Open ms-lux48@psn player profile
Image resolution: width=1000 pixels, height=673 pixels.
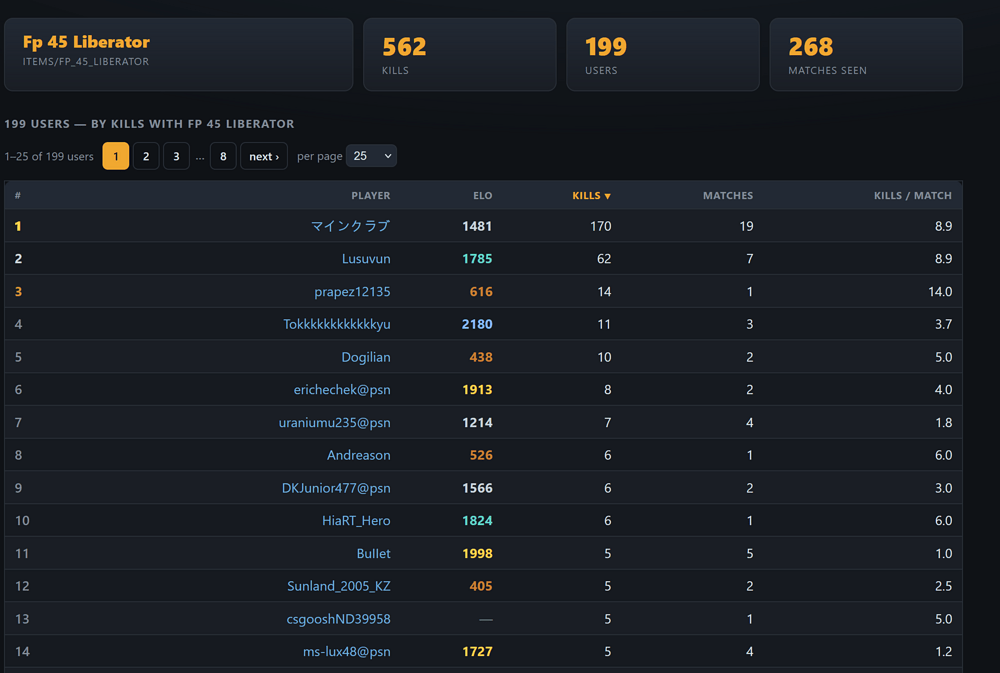[x=346, y=652]
